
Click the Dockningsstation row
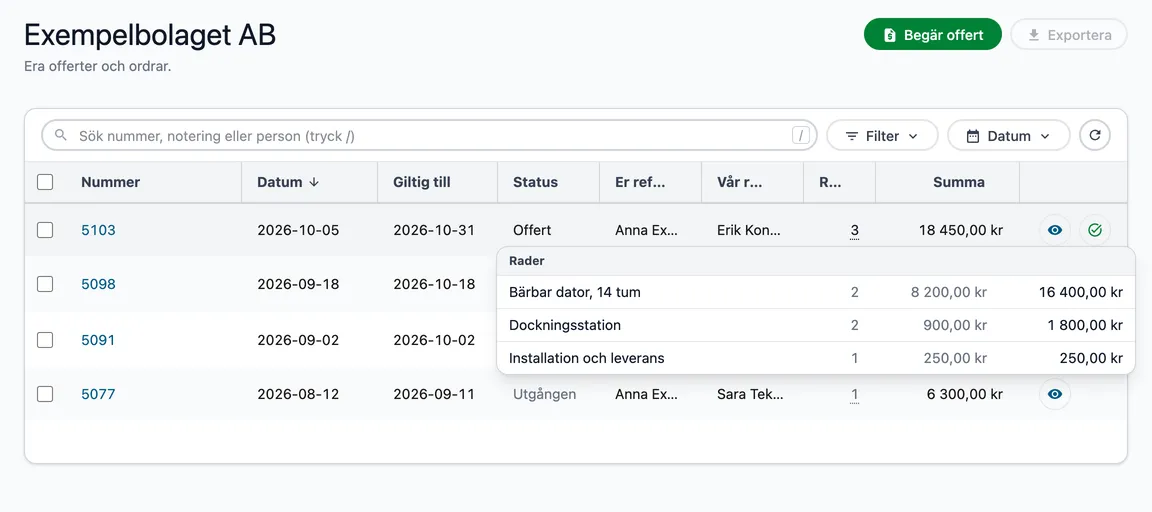816,325
